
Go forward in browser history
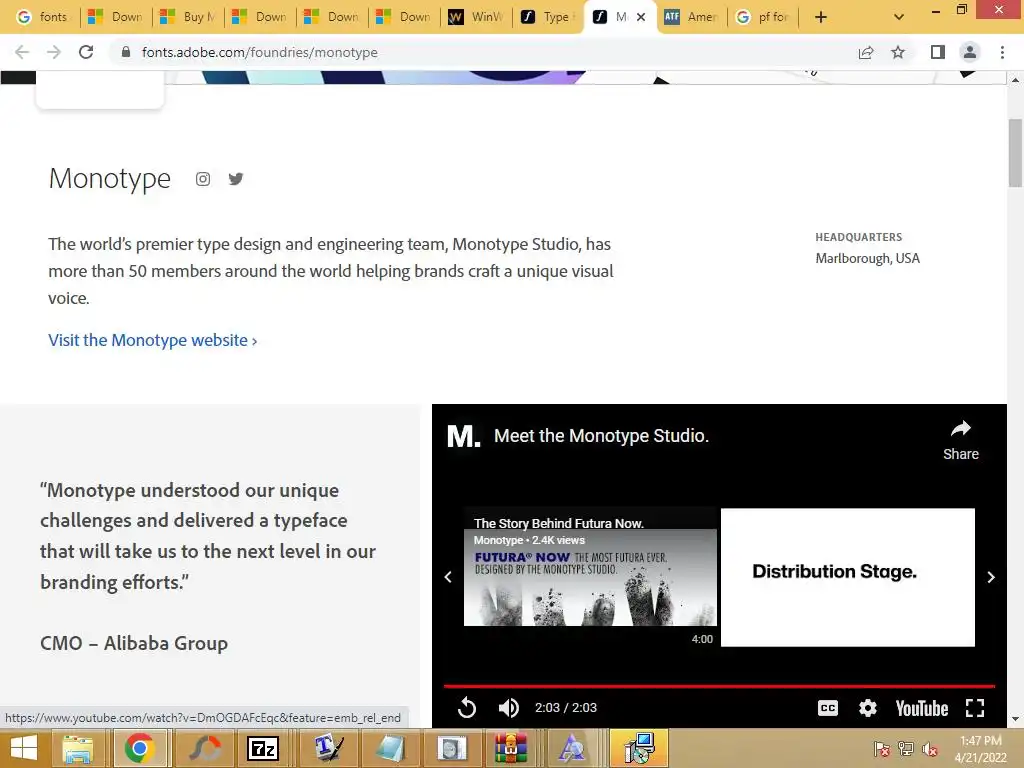pyautogui.click(x=54, y=52)
